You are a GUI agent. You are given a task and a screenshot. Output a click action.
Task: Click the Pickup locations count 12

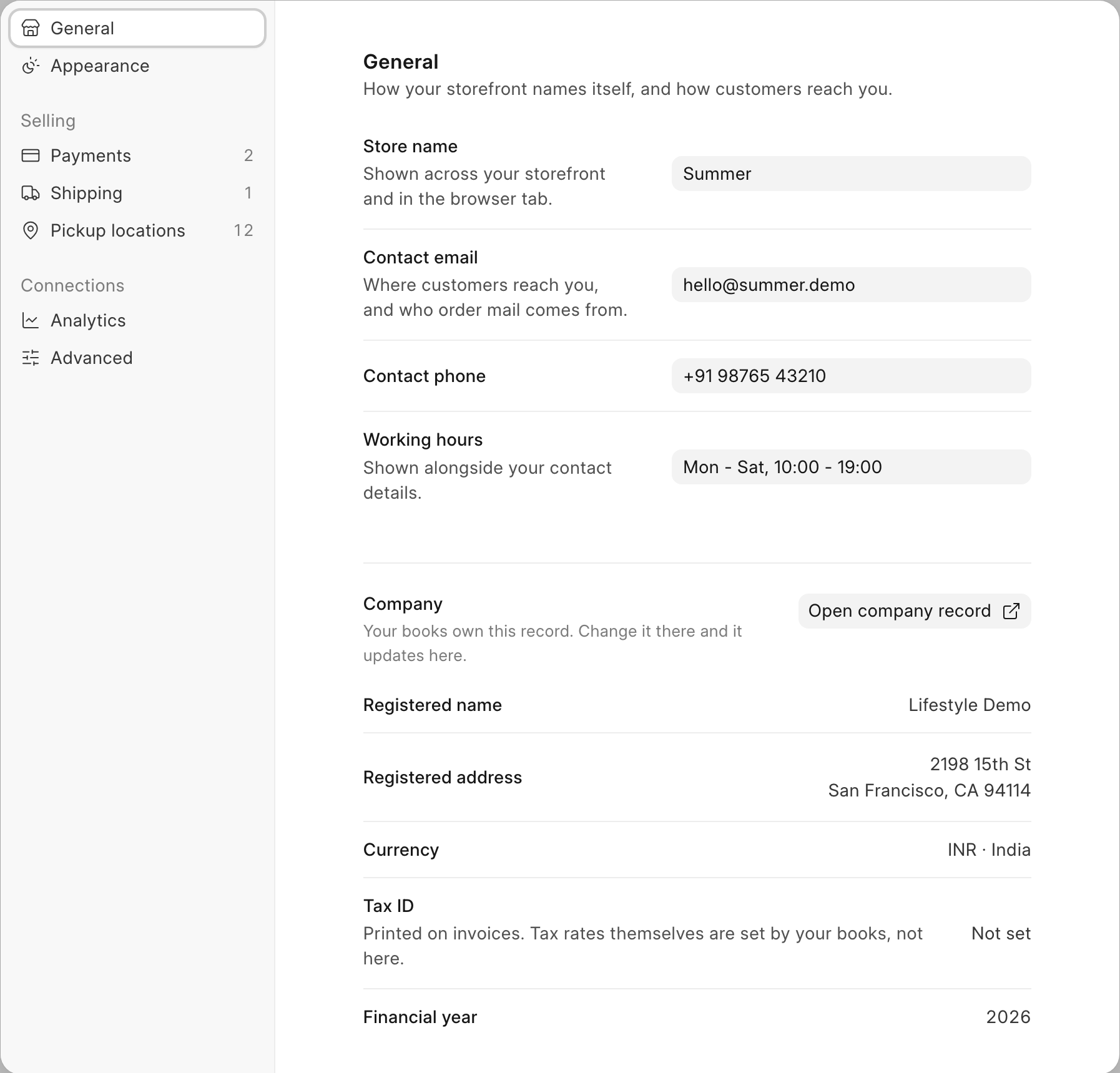pos(243,230)
